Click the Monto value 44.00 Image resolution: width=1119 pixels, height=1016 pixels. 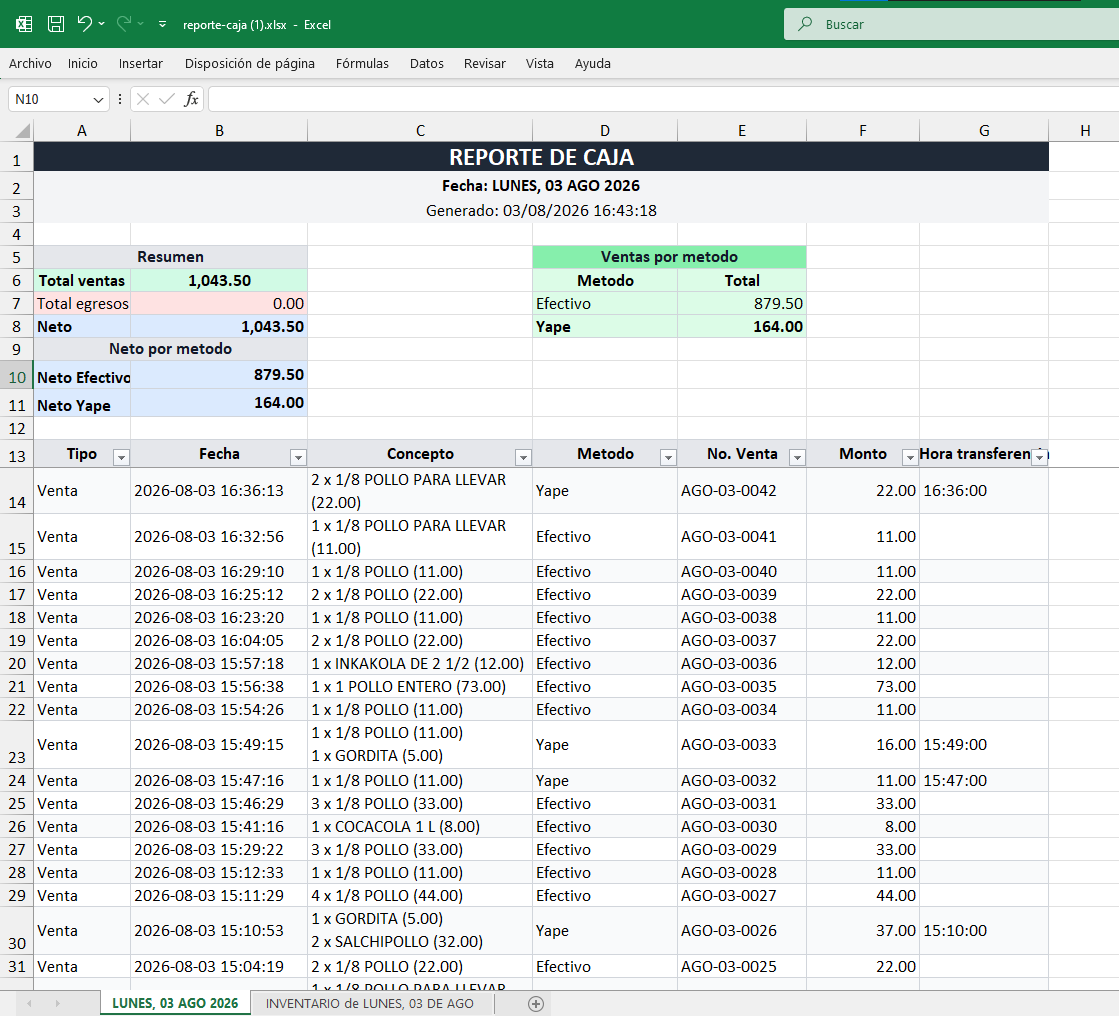point(863,895)
